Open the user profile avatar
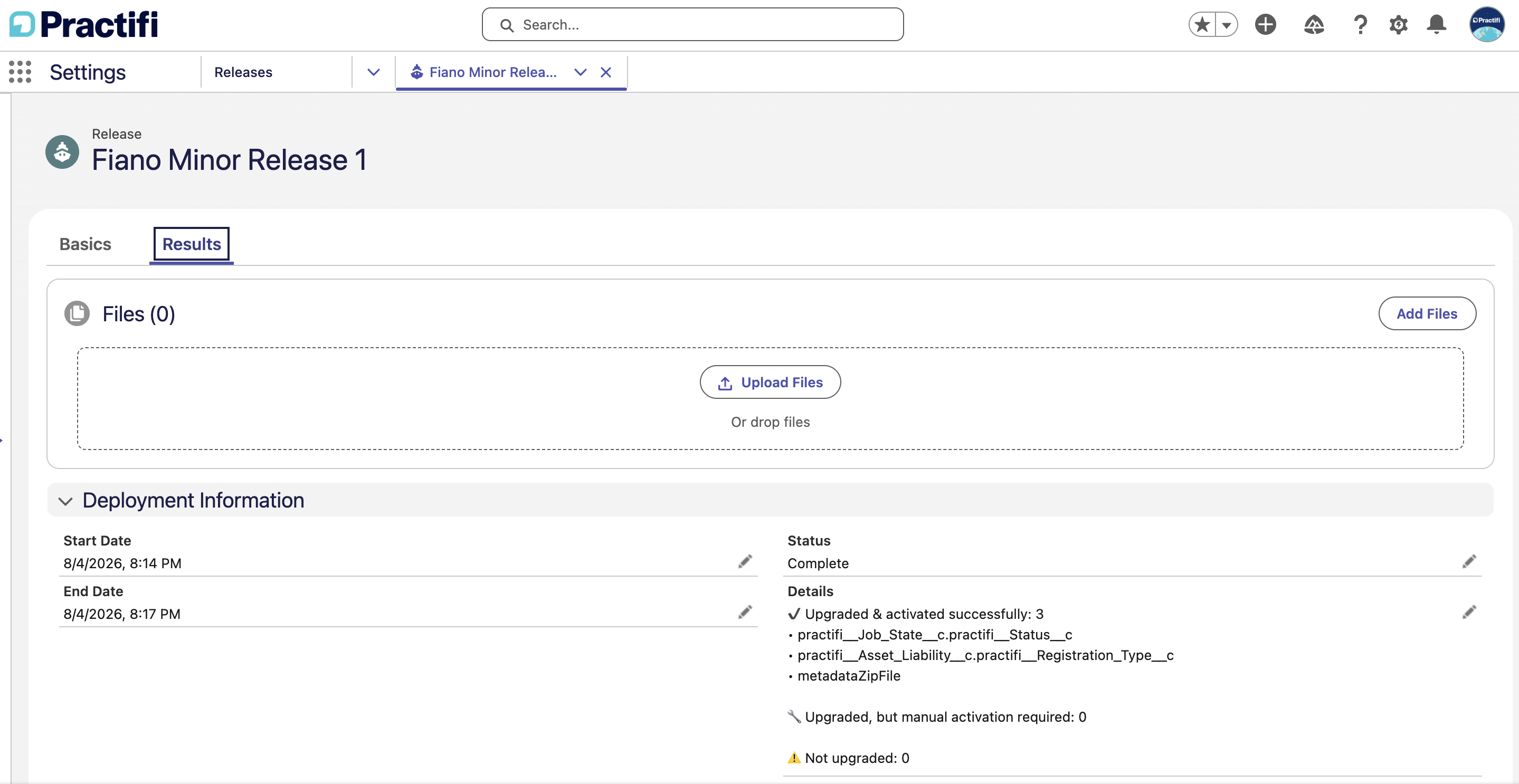Viewport: 1519px width, 784px height. [1487, 25]
